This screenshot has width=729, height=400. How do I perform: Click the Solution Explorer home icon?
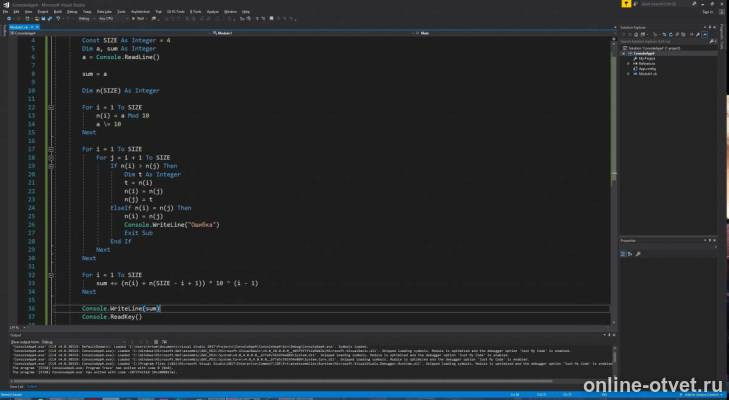[636, 34]
